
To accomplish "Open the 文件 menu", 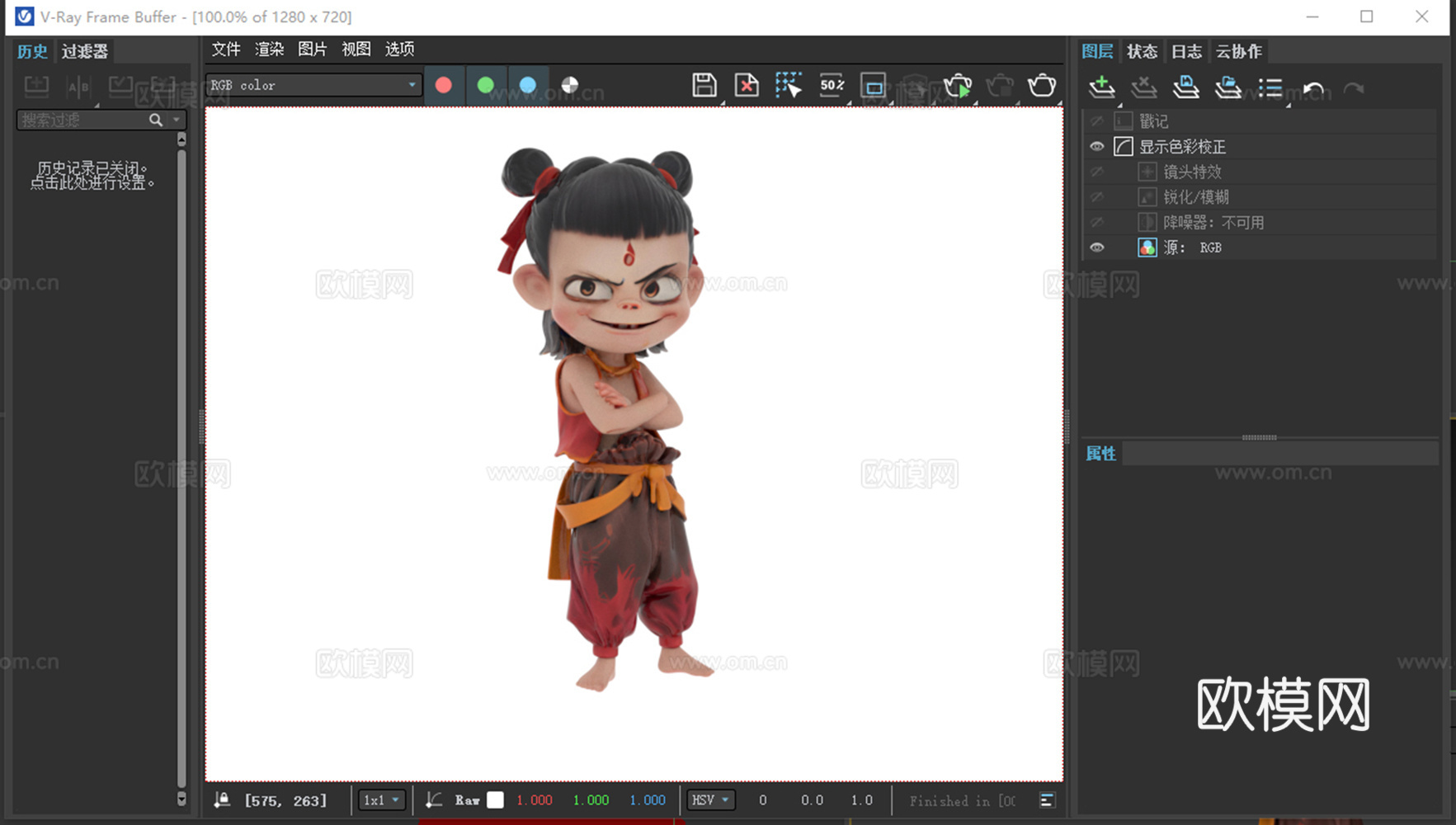I will pos(225,49).
